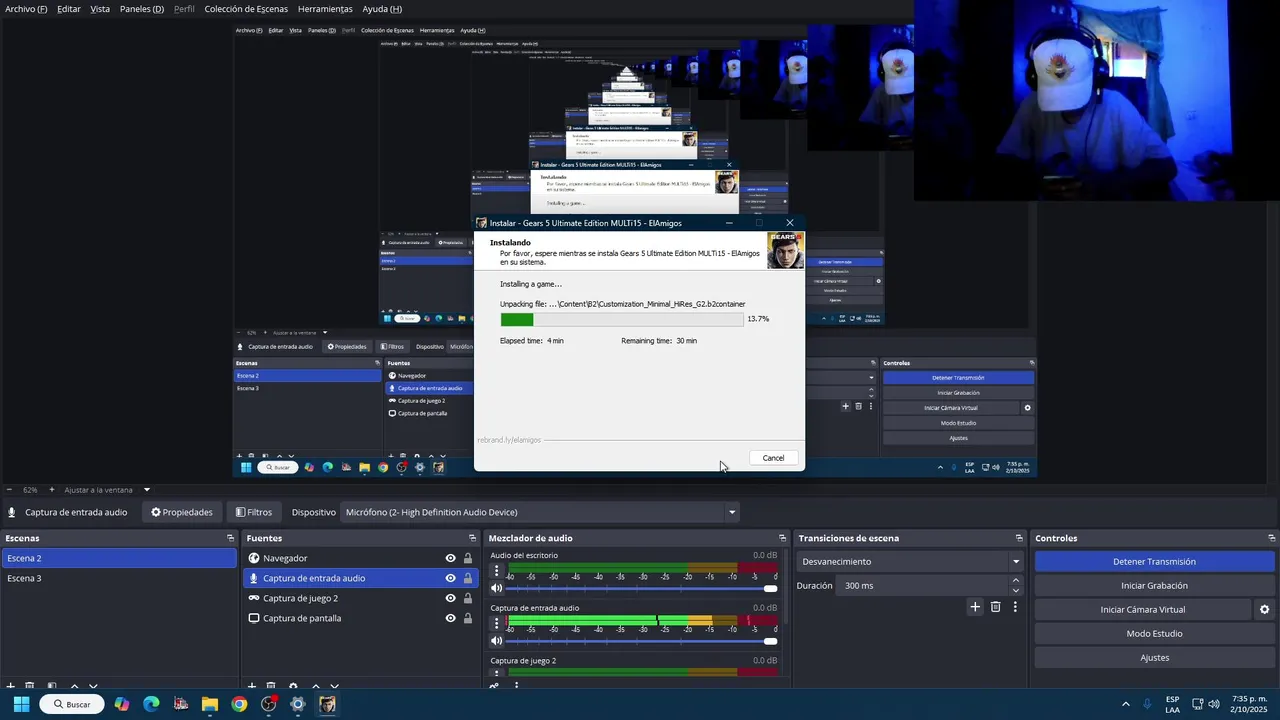
Task: Open transition properties three-dot menu
Action: (1015, 607)
